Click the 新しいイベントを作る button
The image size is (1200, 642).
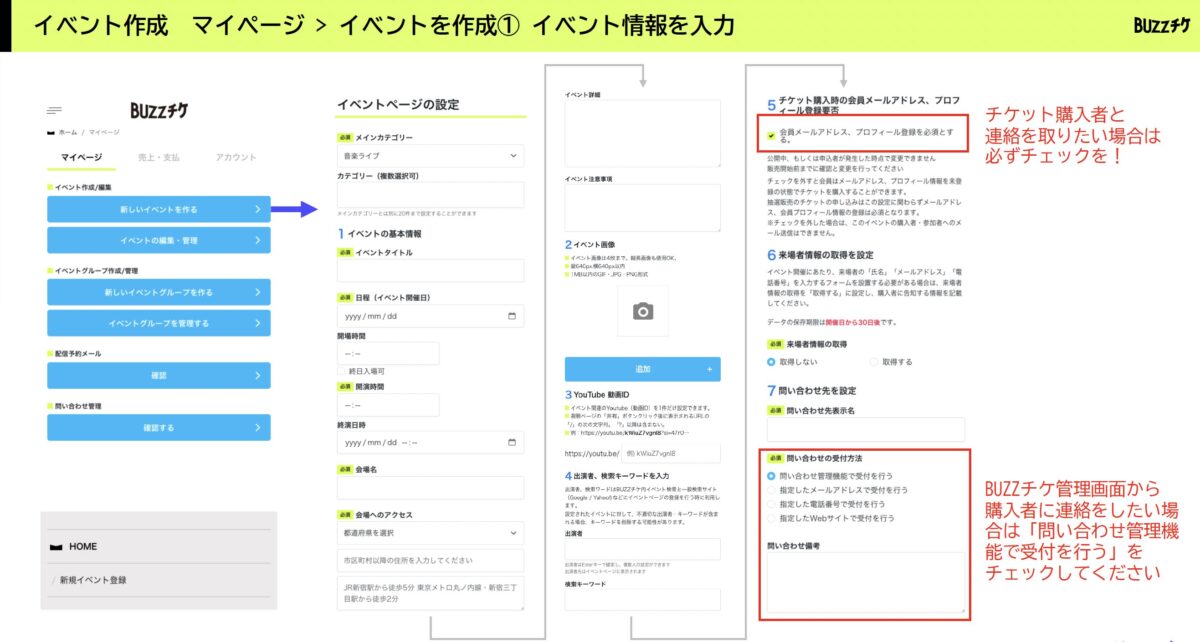click(x=158, y=209)
